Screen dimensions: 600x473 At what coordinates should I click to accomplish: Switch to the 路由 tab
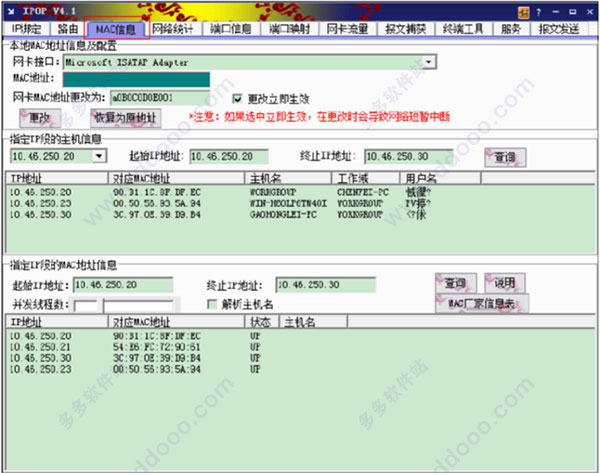(x=68, y=29)
